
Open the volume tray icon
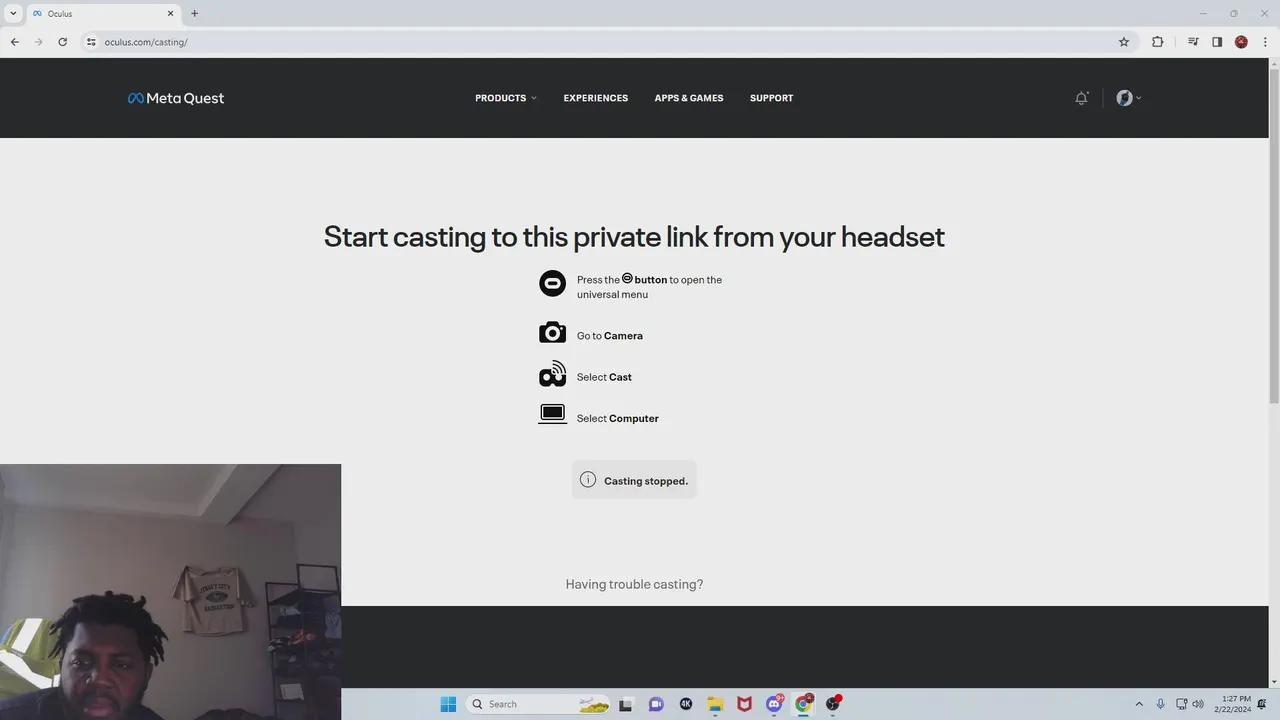(1198, 704)
